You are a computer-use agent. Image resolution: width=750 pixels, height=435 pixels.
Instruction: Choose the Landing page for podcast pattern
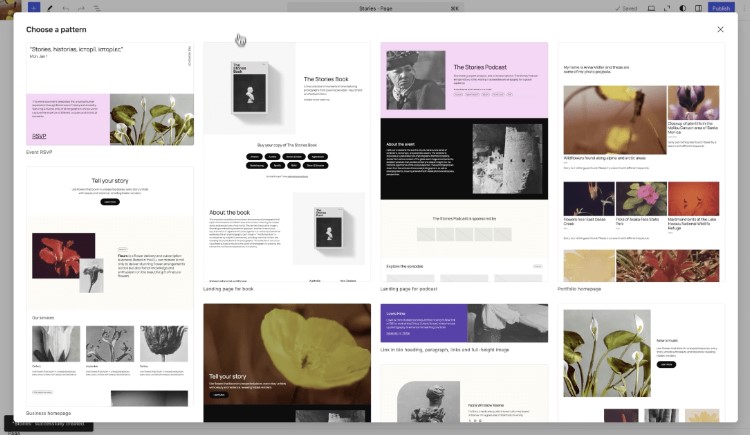464,162
